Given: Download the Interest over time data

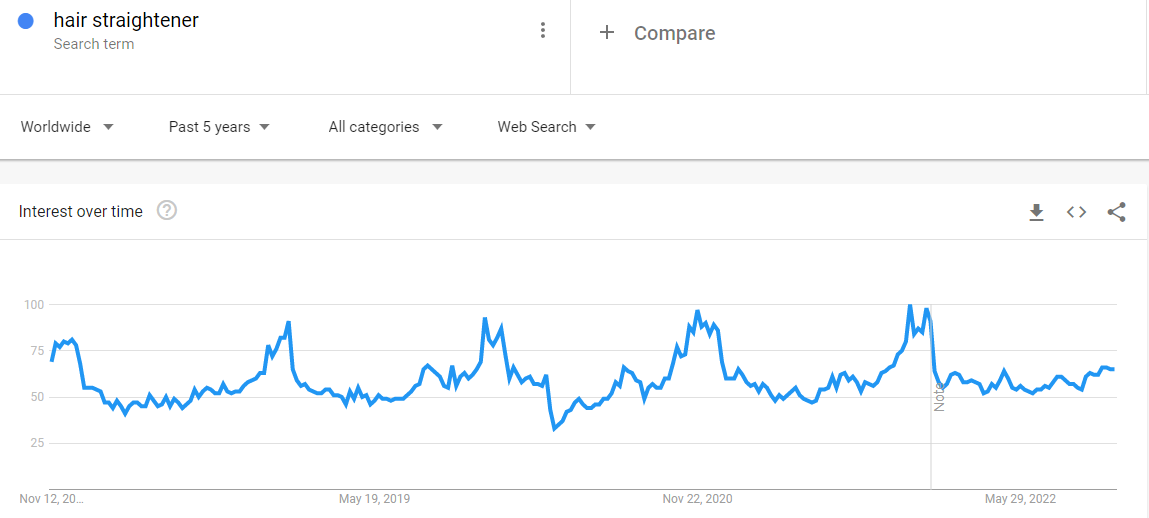Looking at the screenshot, I should tap(1037, 212).
